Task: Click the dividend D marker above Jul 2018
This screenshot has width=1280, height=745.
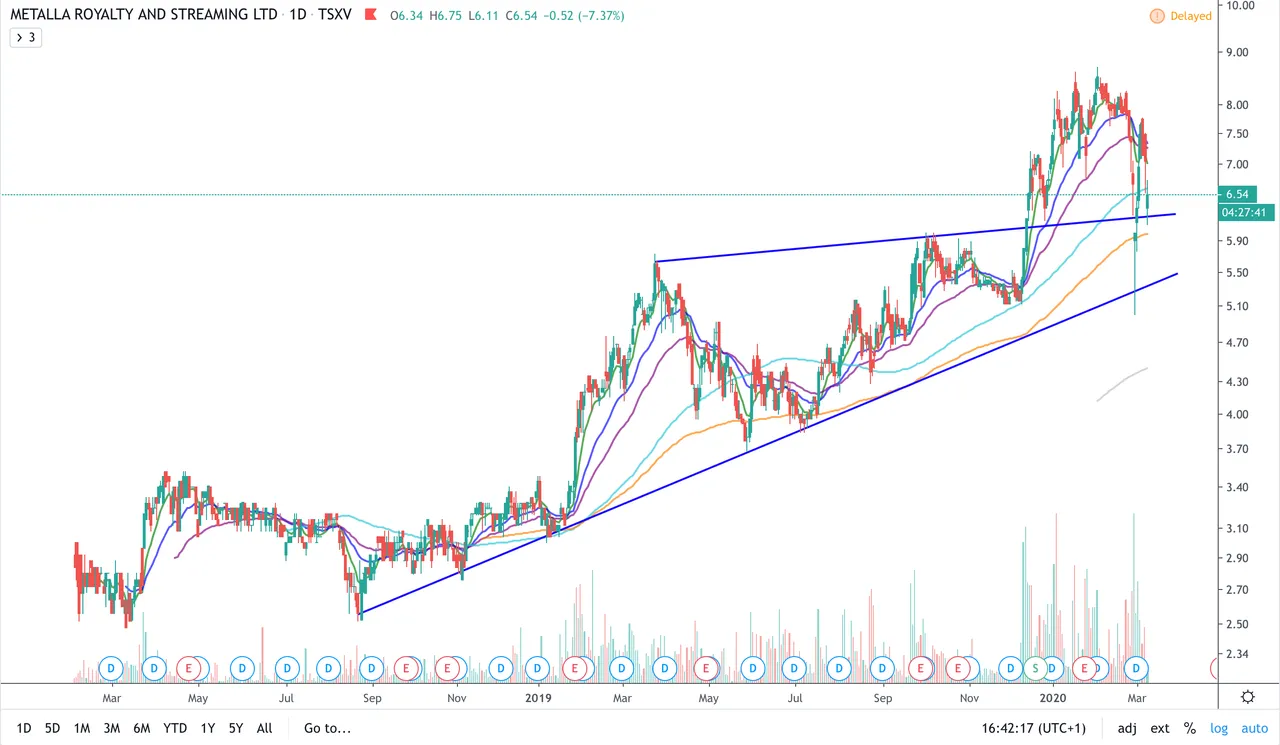Action: (x=287, y=667)
